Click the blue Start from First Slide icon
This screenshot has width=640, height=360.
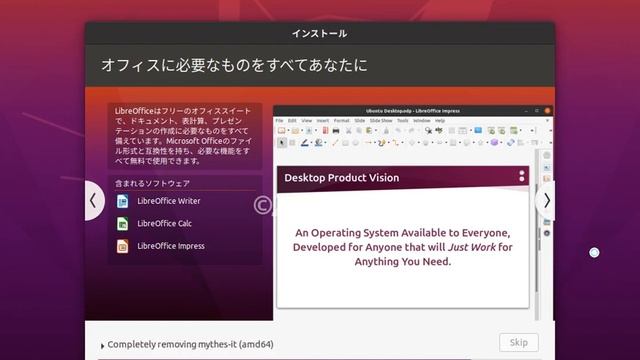(x=478, y=130)
